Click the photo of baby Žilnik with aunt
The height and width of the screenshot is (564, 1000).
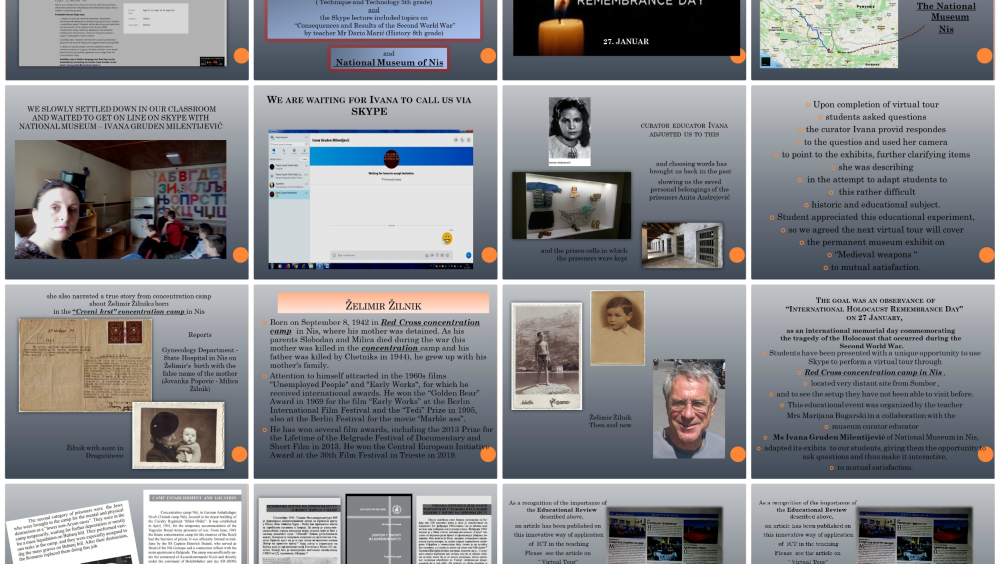point(179,435)
